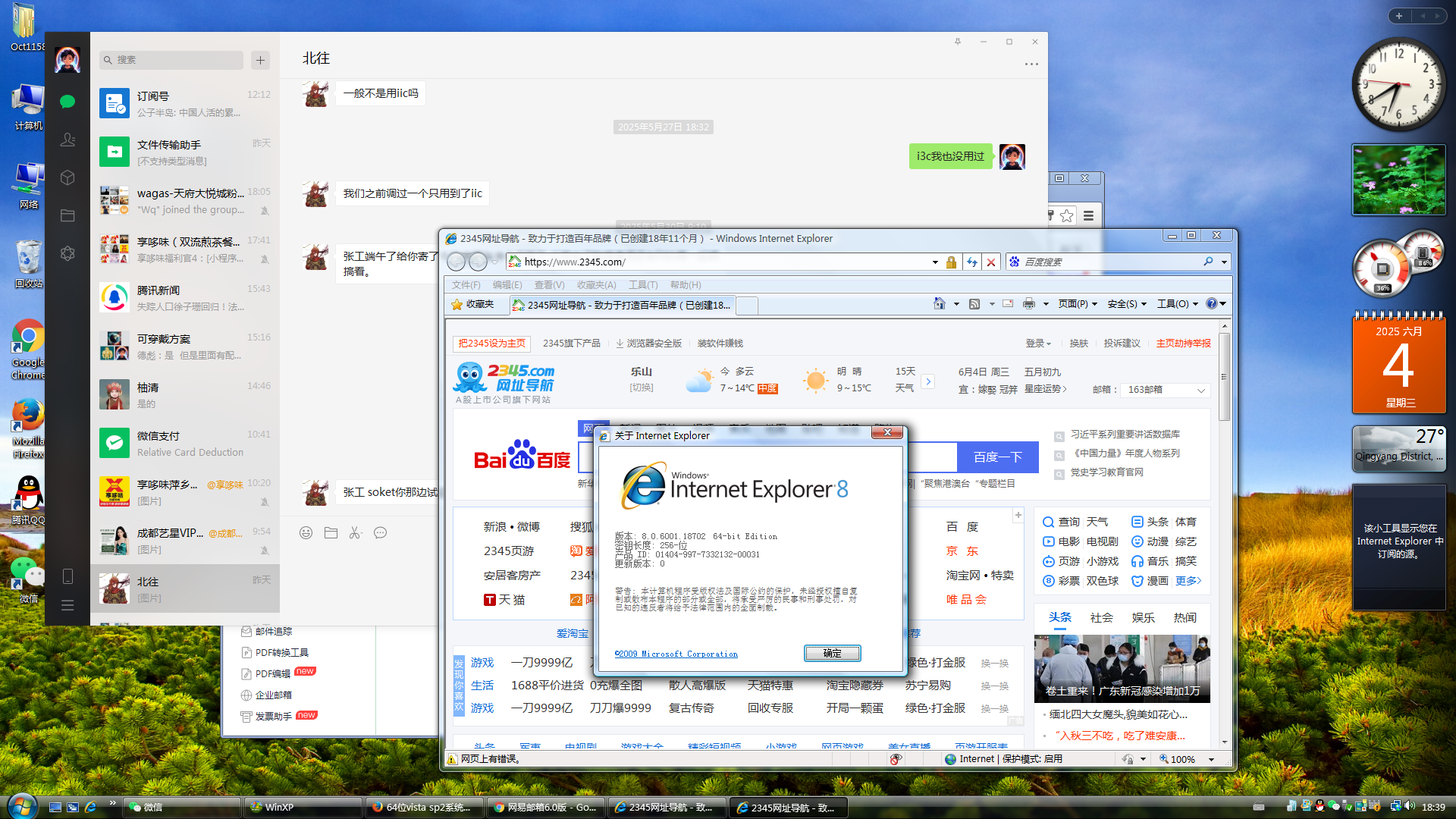Click the WeChat screenshot scissors icon

pos(355,533)
